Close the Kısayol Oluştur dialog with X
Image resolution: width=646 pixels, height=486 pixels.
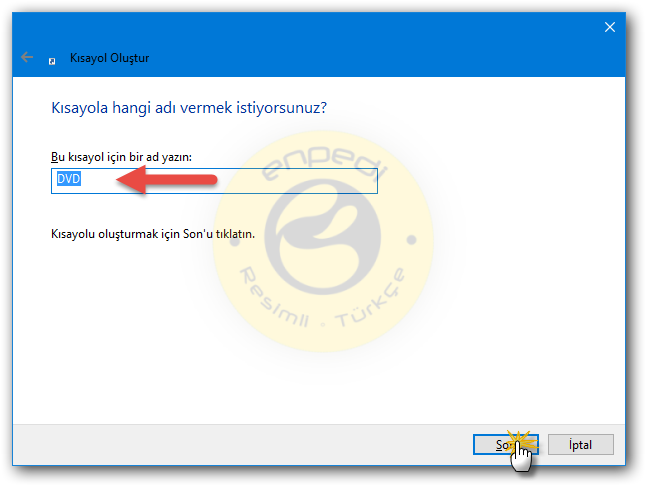[610, 27]
